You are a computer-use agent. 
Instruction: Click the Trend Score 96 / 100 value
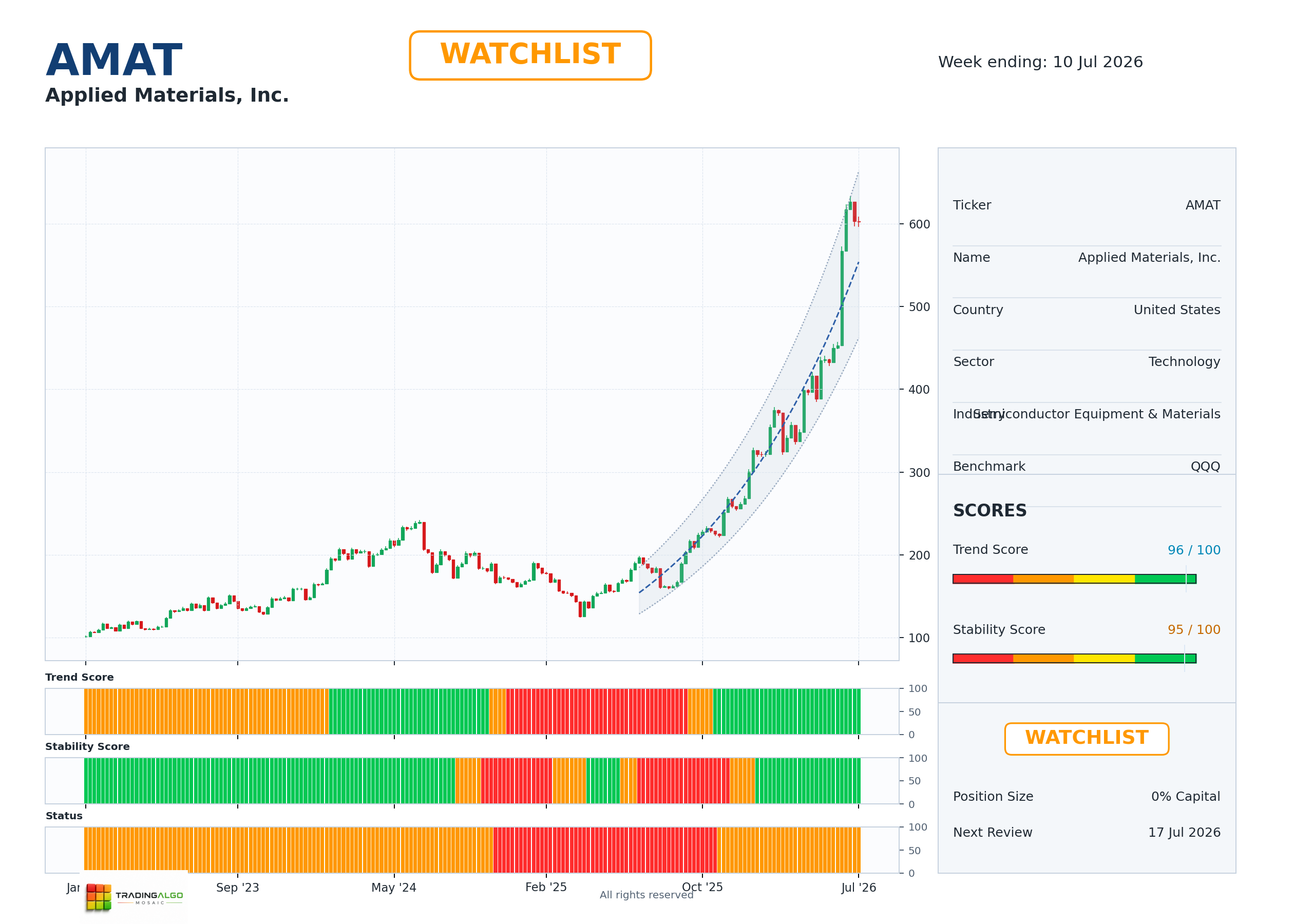click(x=1194, y=550)
